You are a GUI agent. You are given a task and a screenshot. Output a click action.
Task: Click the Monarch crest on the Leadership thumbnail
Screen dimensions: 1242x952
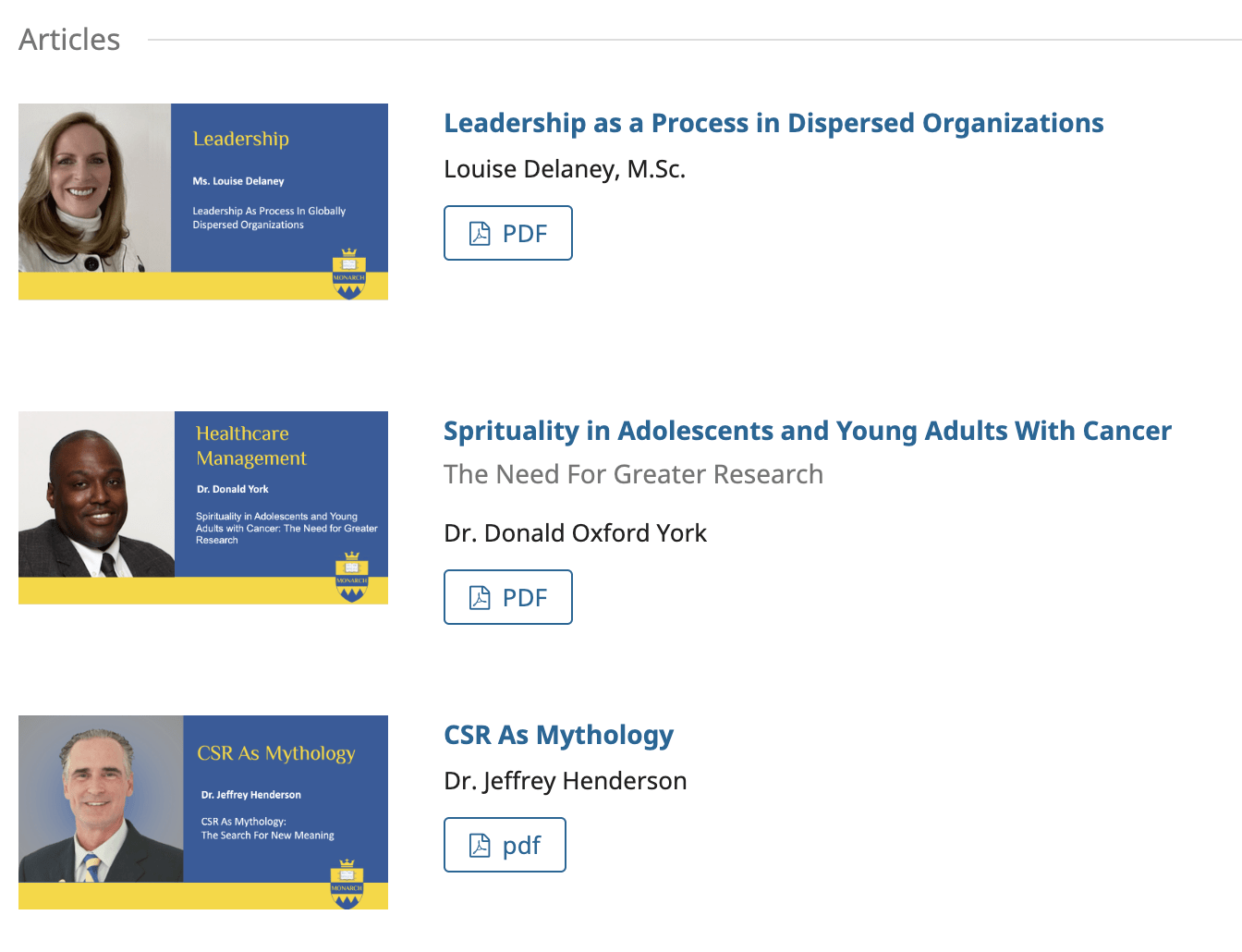(x=348, y=275)
